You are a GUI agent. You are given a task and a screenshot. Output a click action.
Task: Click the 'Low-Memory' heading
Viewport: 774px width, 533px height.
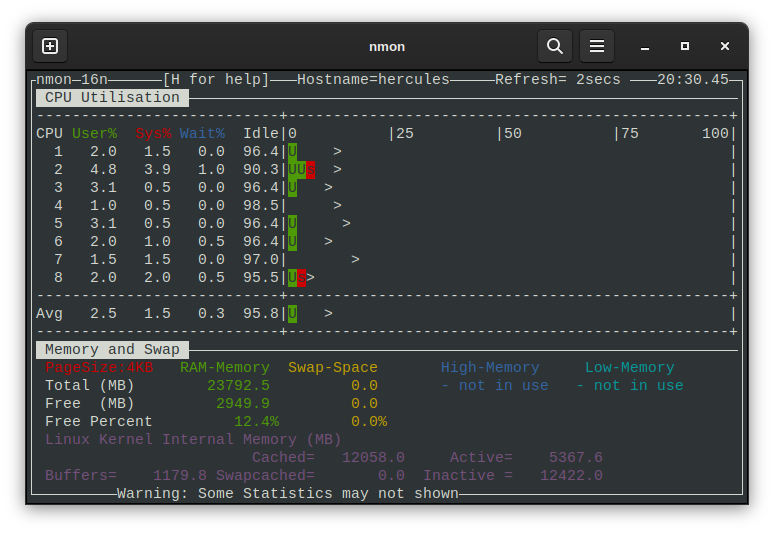coord(629,368)
